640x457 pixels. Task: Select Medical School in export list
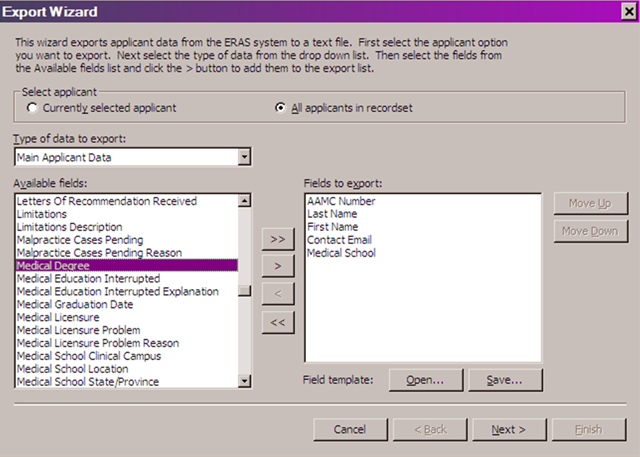[341, 253]
